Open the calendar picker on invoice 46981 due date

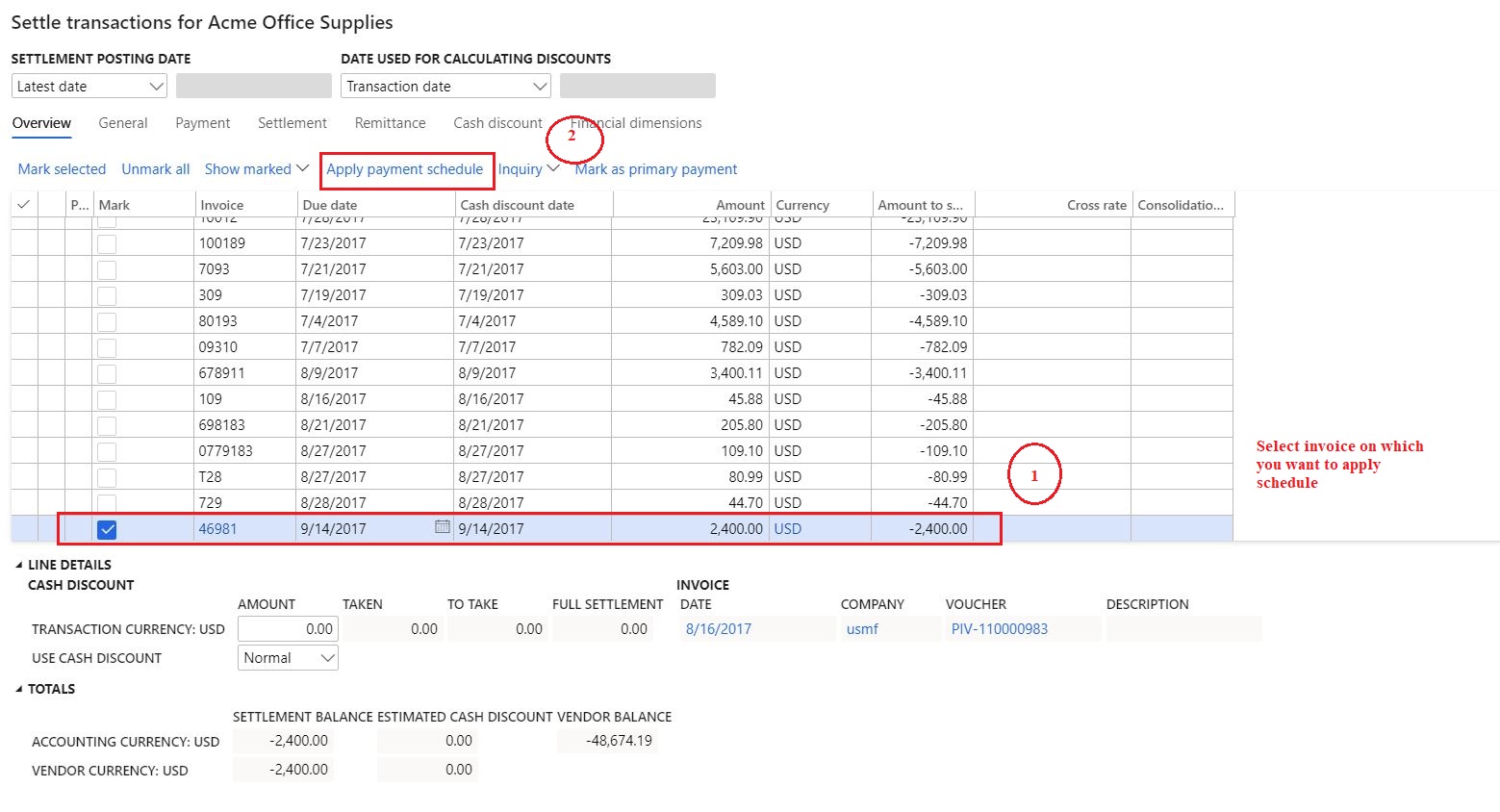(x=441, y=528)
